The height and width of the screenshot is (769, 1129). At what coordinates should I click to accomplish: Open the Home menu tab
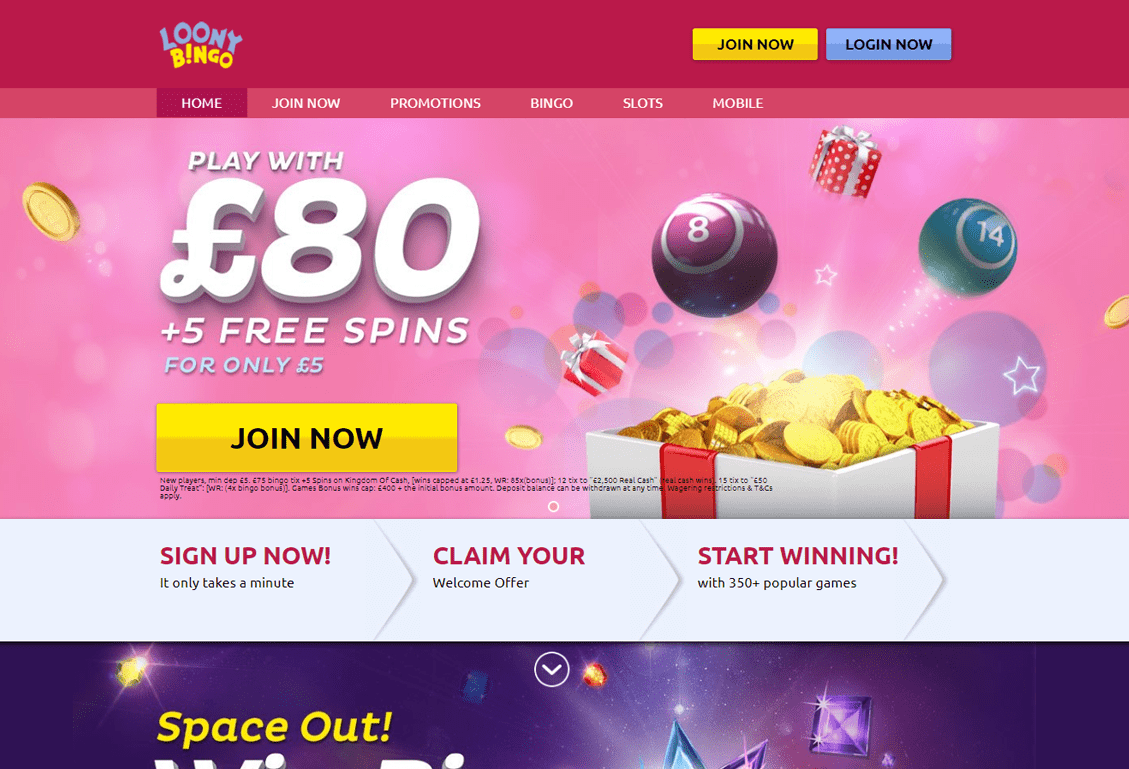pos(202,103)
